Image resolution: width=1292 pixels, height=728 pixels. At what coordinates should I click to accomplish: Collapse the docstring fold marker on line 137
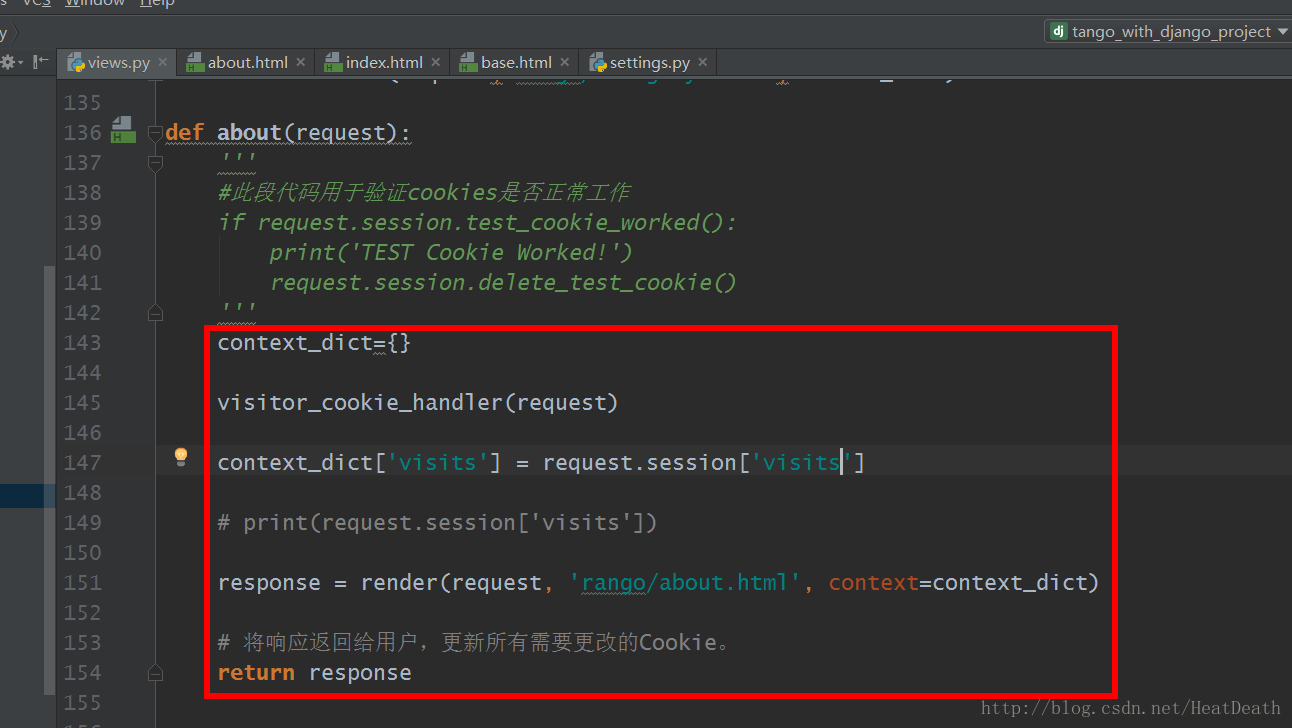[155, 162]
